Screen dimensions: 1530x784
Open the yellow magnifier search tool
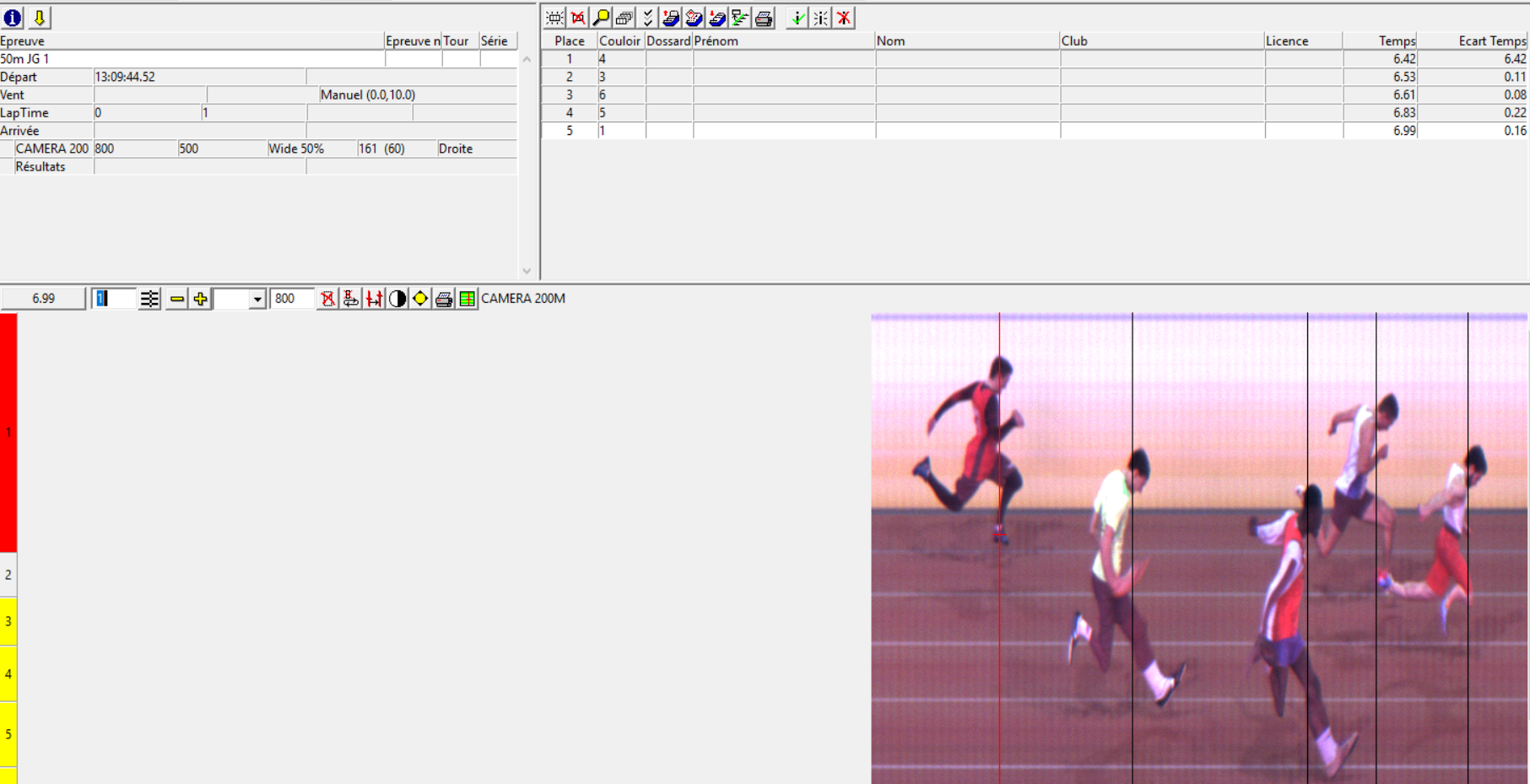[x=601, y=18]
